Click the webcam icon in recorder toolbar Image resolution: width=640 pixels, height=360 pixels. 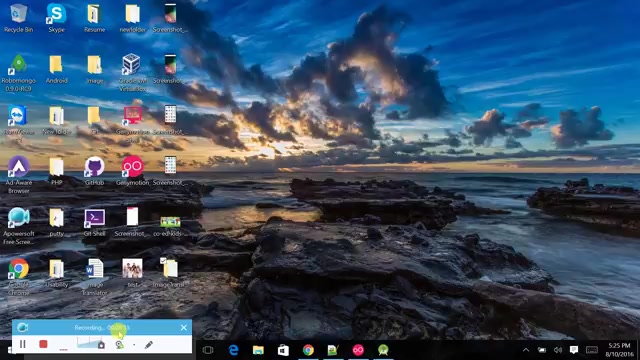coord(120,345)
